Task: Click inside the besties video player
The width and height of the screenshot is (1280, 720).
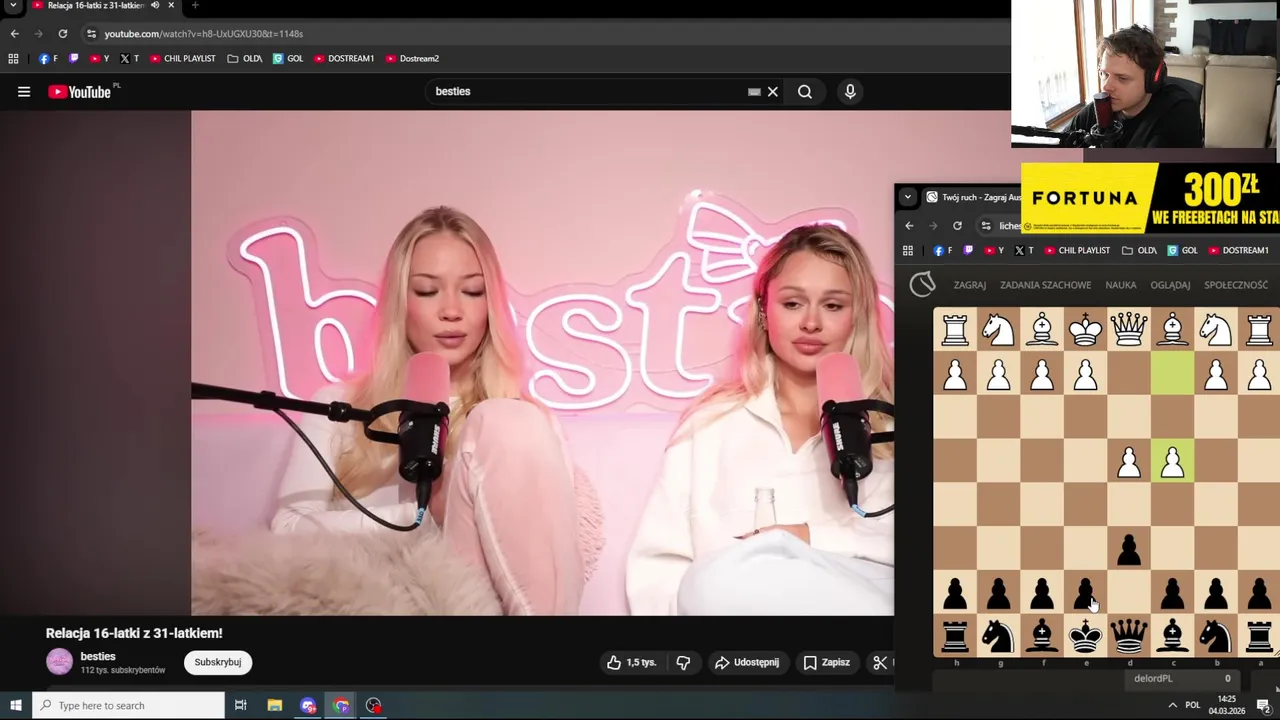Action: (x=542, y=363)
